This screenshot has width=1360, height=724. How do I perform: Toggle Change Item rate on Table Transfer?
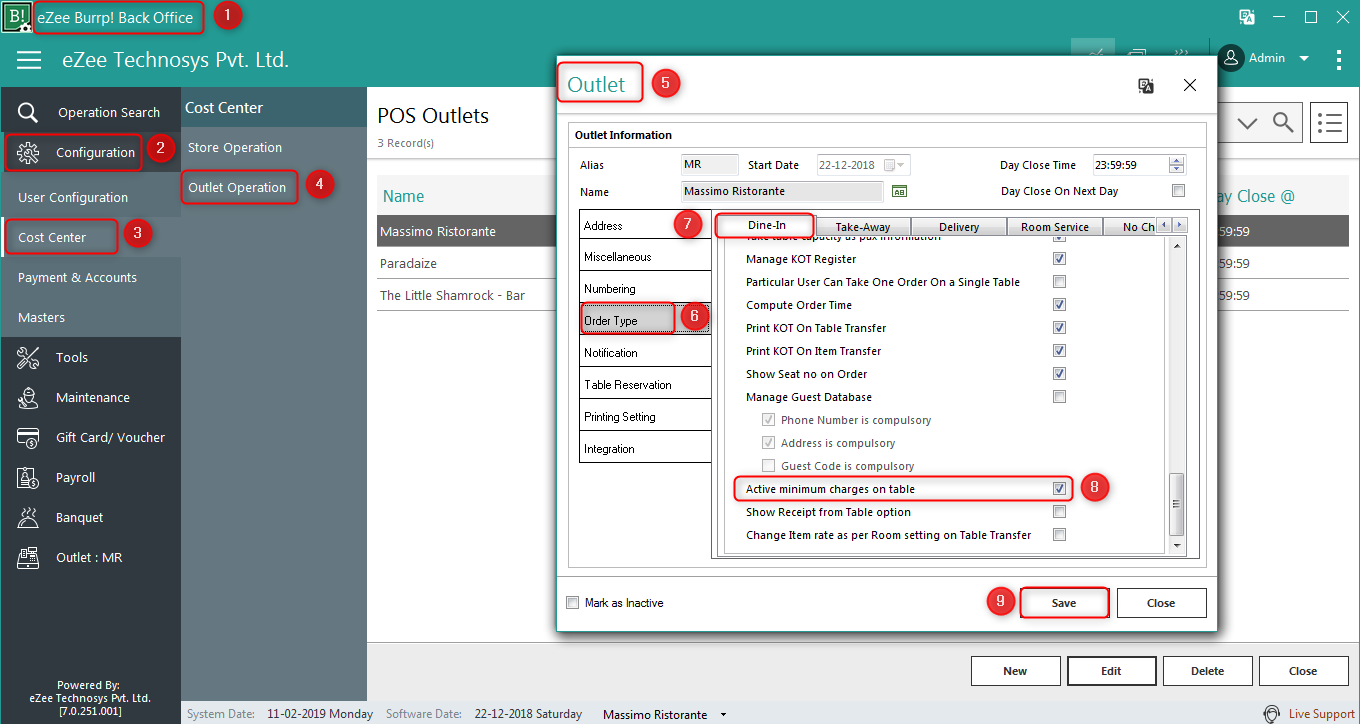1059,535
